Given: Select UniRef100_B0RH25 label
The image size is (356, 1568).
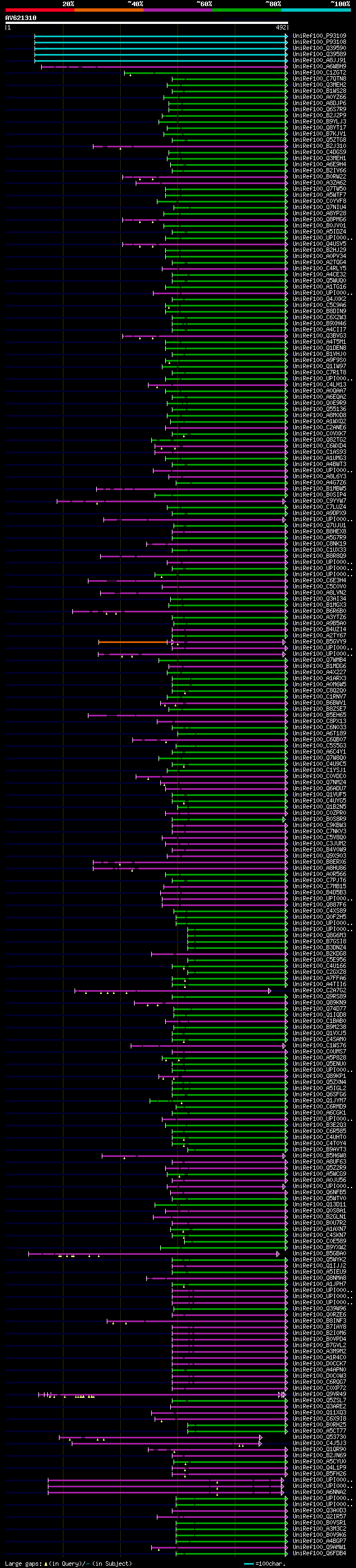Looking at the screenshot, I should [319, 1424].
